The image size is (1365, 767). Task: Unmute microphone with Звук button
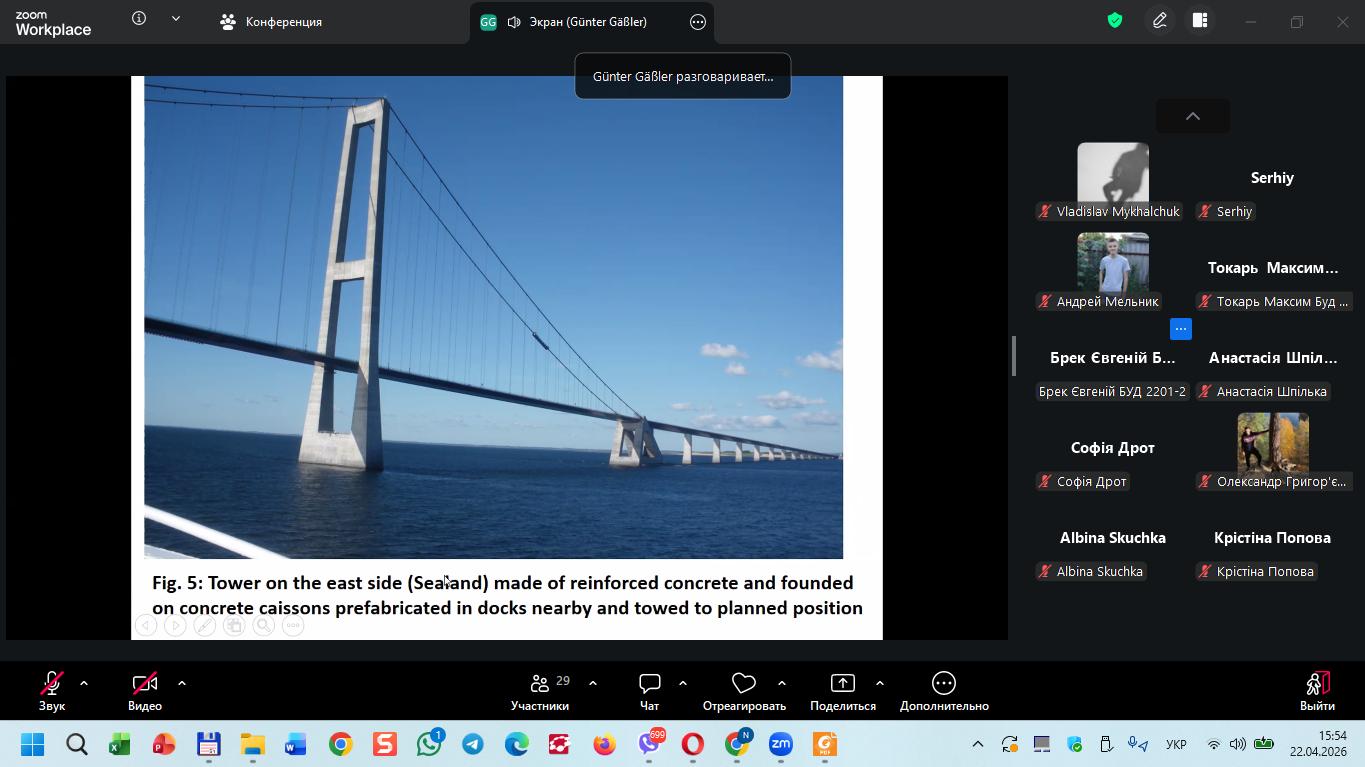(52, 684)
